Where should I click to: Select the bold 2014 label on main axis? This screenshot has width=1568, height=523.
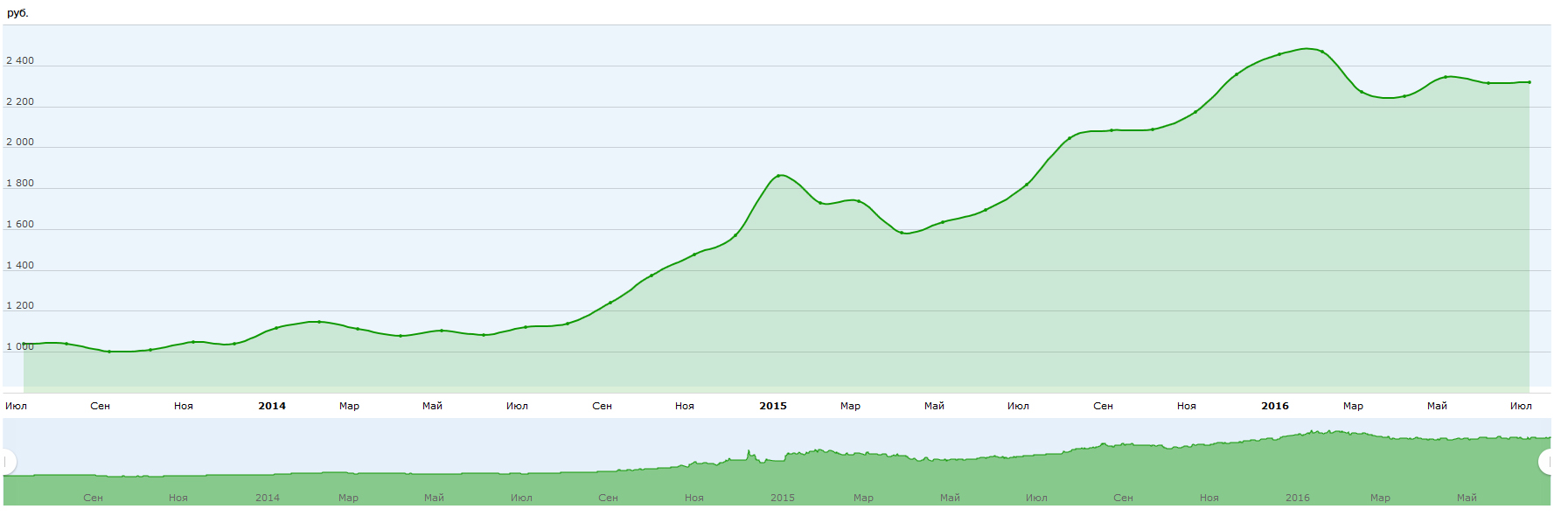[272, 406]
